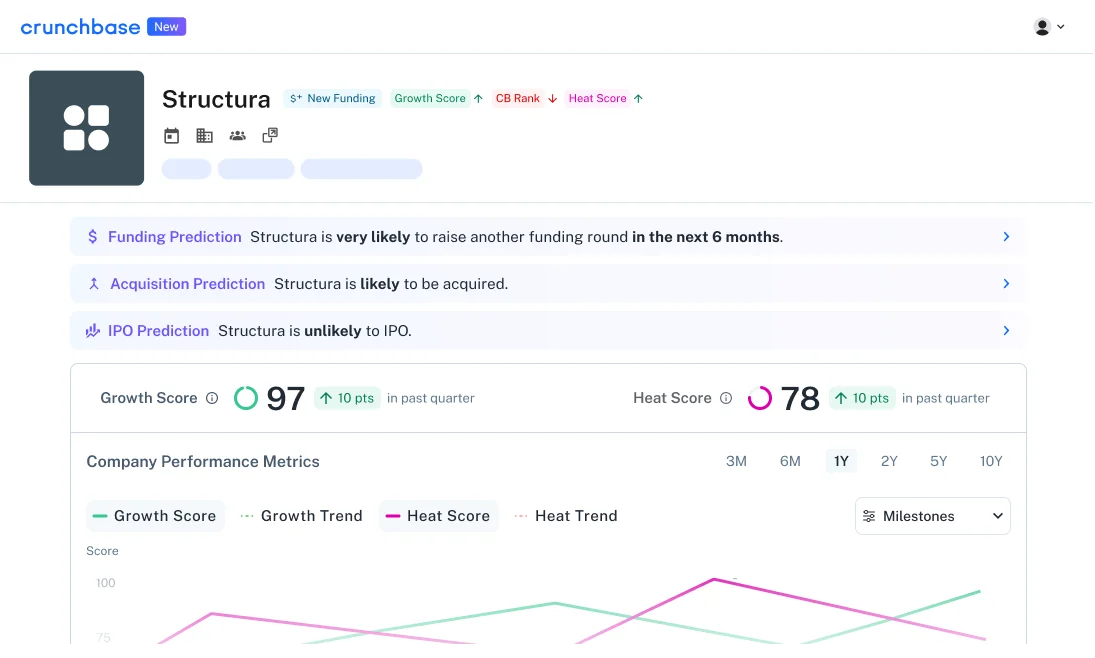Toggle the Growth Score chart series
Image resolution: width=1095 pixels, height=658 pixels.
point(155,516)
